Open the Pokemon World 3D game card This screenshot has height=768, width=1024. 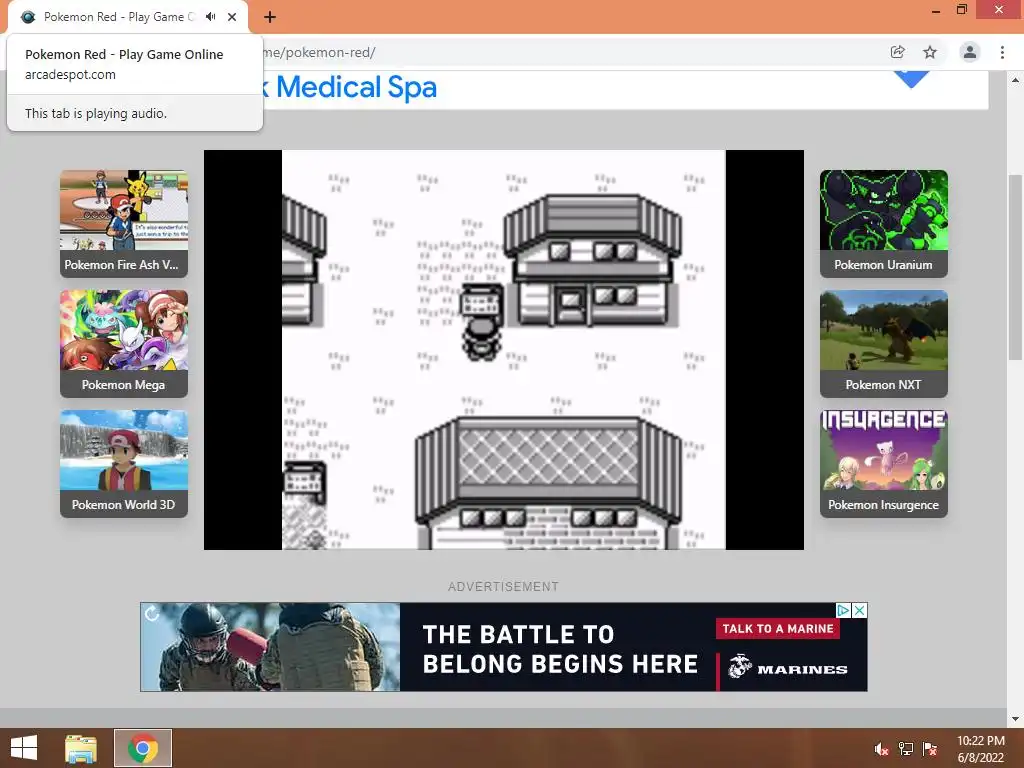coord(124,464)
